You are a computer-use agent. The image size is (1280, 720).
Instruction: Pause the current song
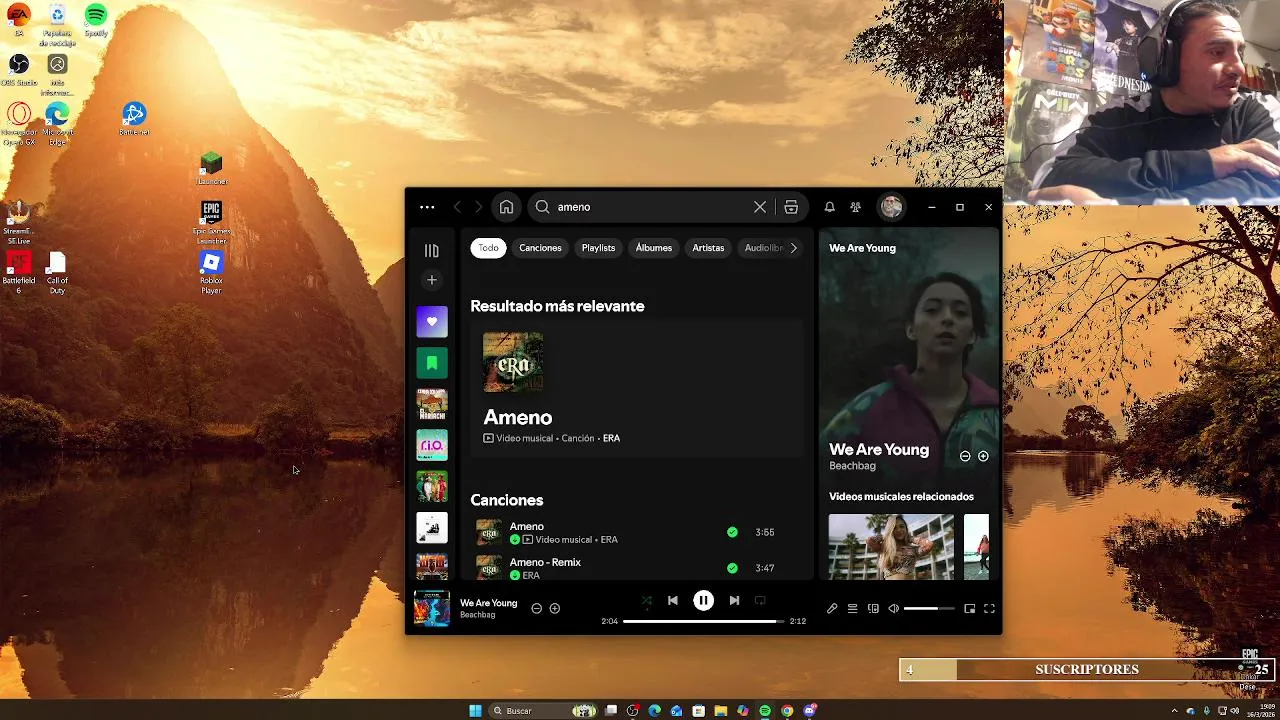coord(703,601)
